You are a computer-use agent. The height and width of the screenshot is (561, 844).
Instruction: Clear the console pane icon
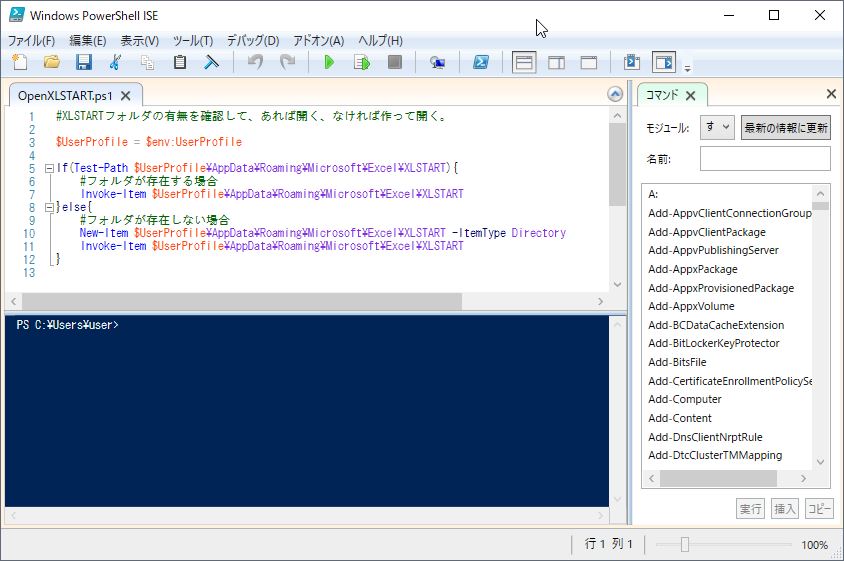212,62
